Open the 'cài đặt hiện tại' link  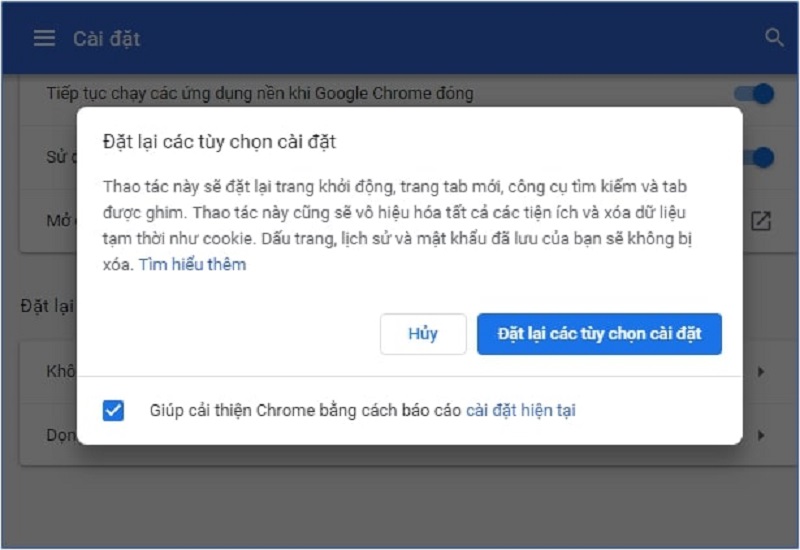coord(521,410)
